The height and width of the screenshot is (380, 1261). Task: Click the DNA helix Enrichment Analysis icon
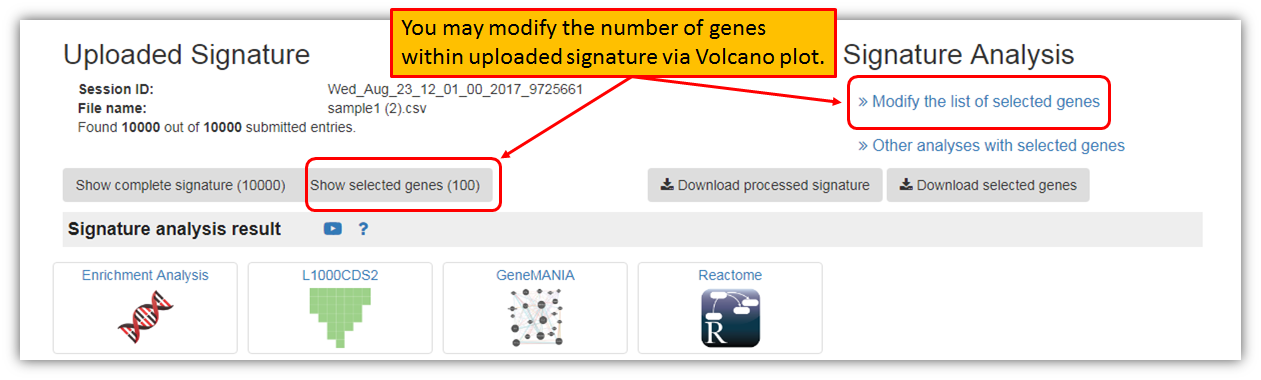[x=145, y=317]
